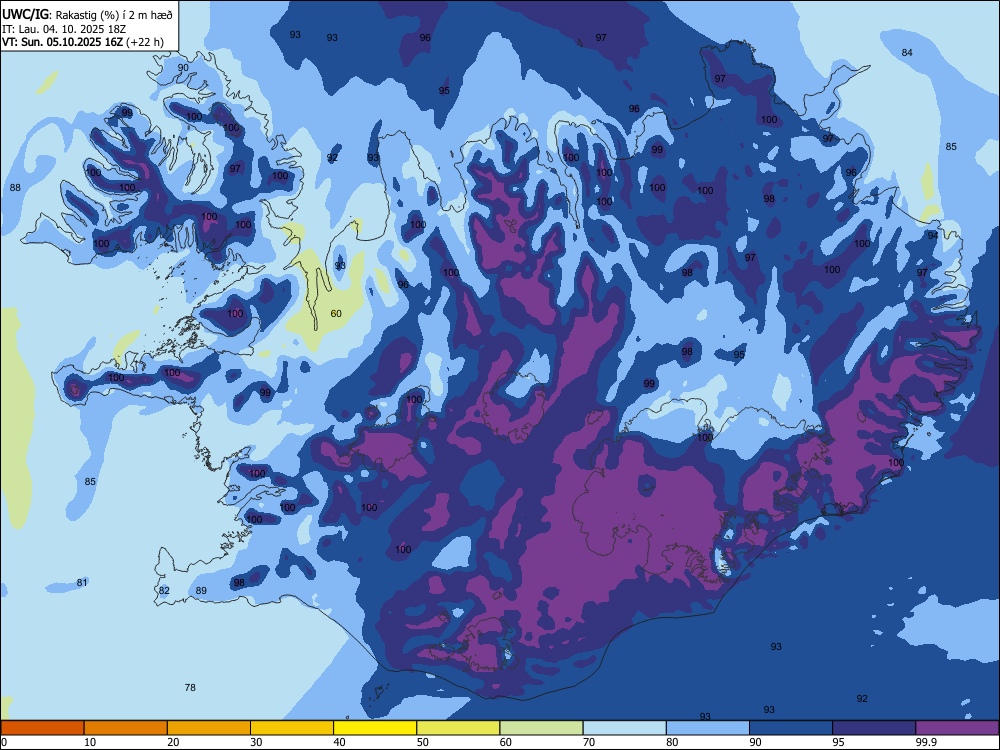Click the title 'UWC/IG: Rakastig (%) í 2 m hæð'
Image resolution: width=1000 pixels, height=750 pixels.
(87, 14)
